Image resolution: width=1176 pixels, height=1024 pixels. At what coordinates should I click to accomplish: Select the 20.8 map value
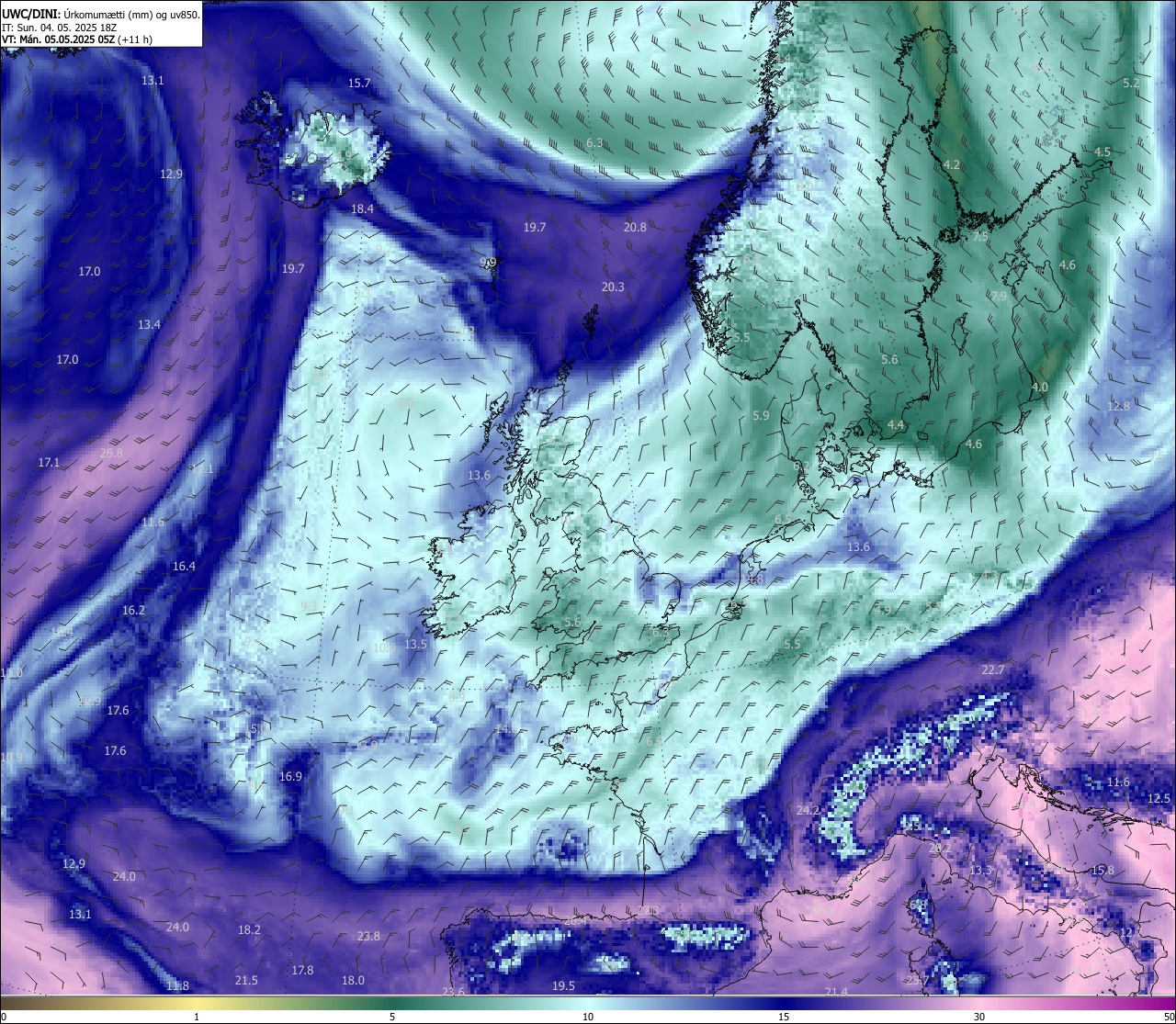[635, 227]
